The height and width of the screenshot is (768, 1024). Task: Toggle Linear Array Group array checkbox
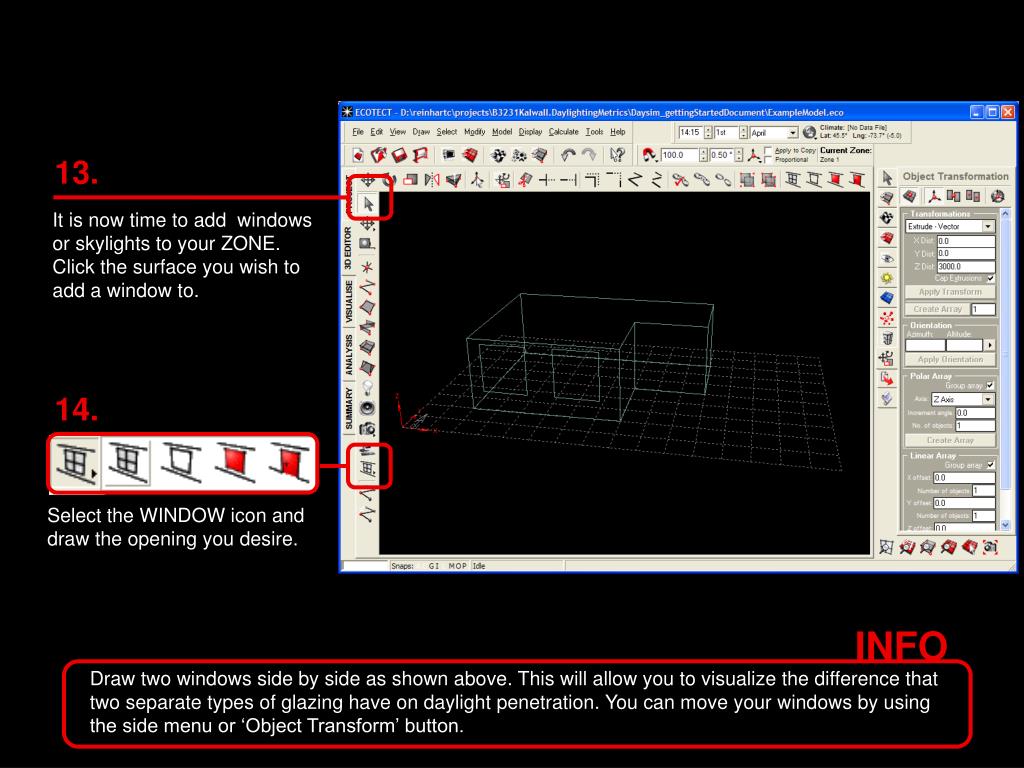tap(991, 465)
